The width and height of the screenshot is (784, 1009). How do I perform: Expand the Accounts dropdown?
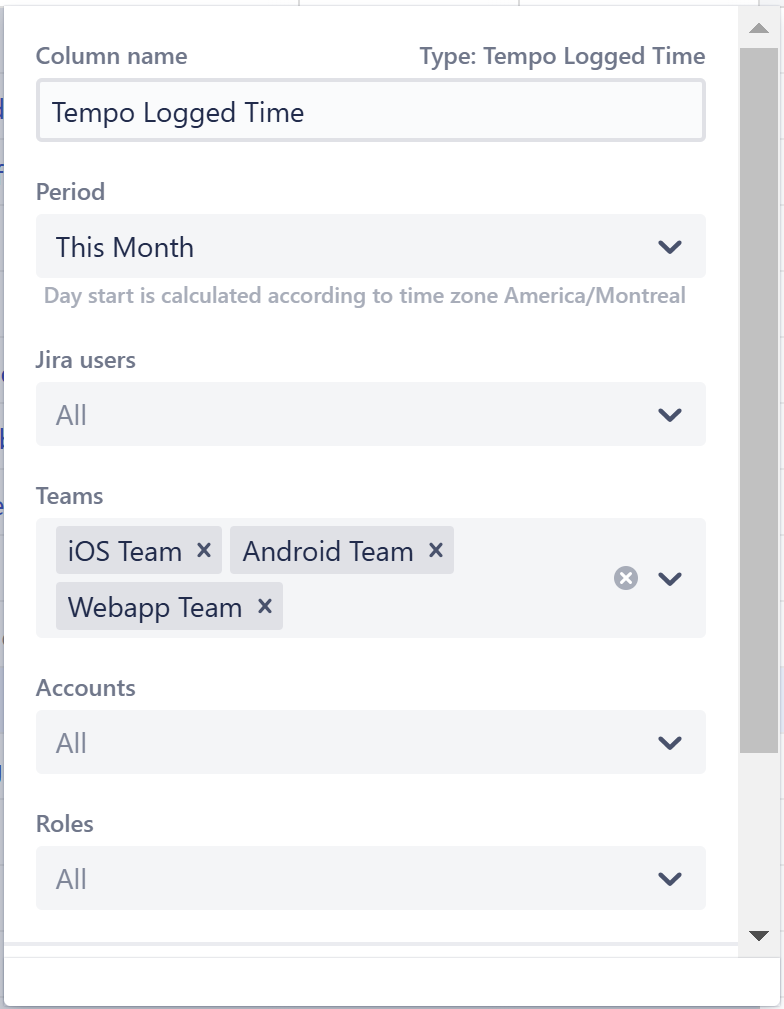370,742
